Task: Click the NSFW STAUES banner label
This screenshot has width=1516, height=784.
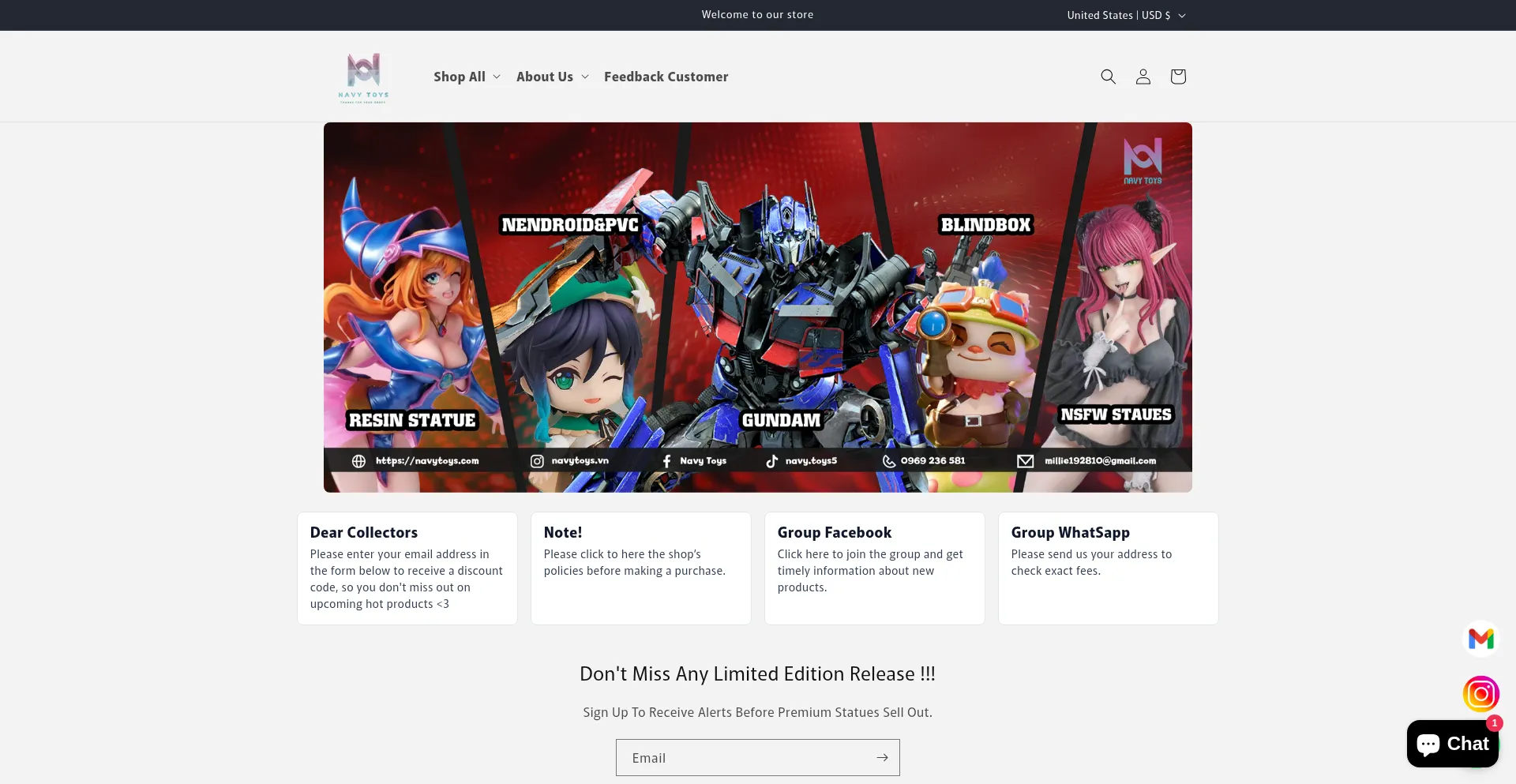Action: coord(1116,415)
